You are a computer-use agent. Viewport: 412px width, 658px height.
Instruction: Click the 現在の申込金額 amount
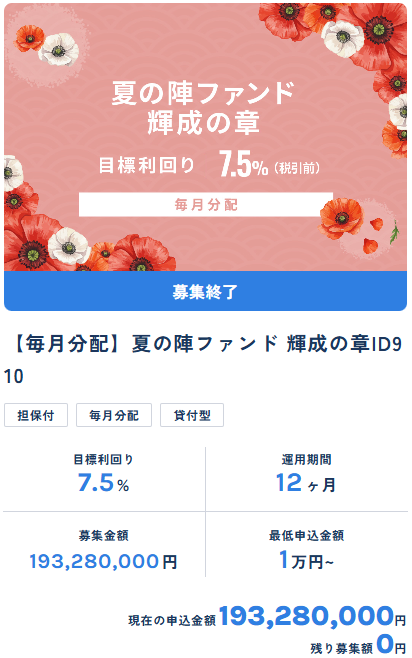tap(312, 616)
